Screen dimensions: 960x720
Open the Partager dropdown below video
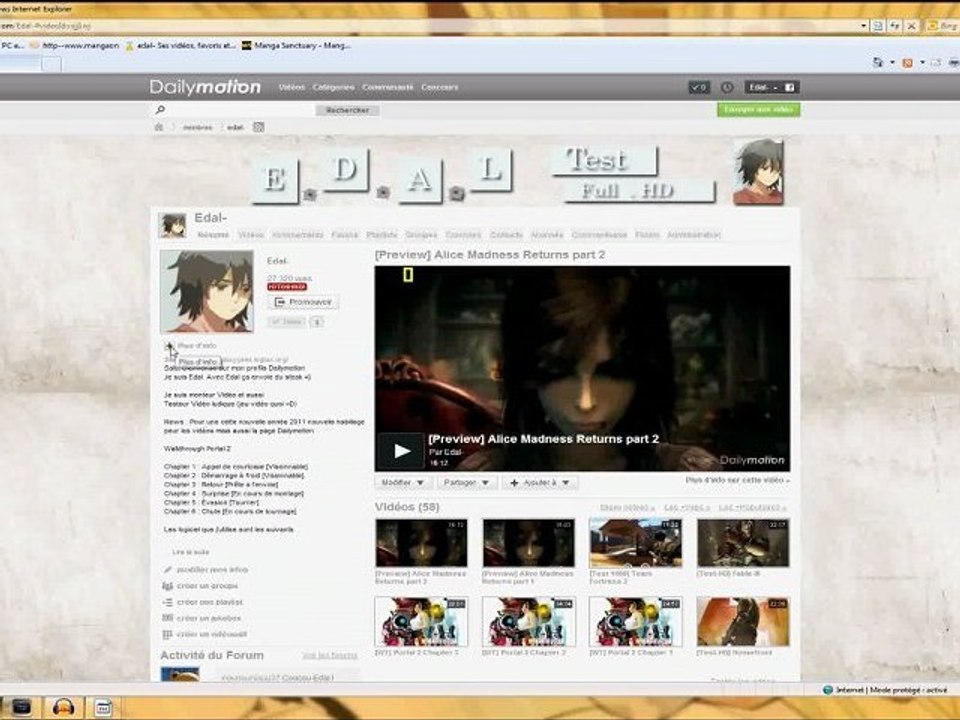point(467,483)
